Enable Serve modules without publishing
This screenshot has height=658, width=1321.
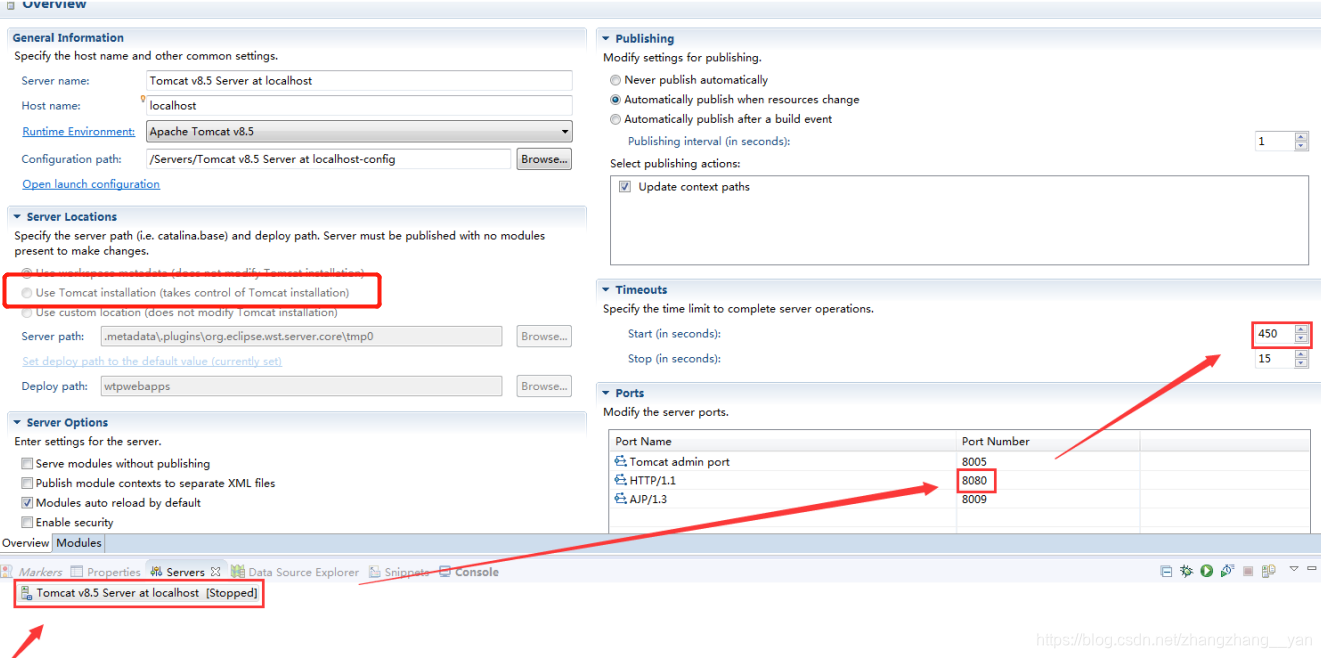coord(27,464)
